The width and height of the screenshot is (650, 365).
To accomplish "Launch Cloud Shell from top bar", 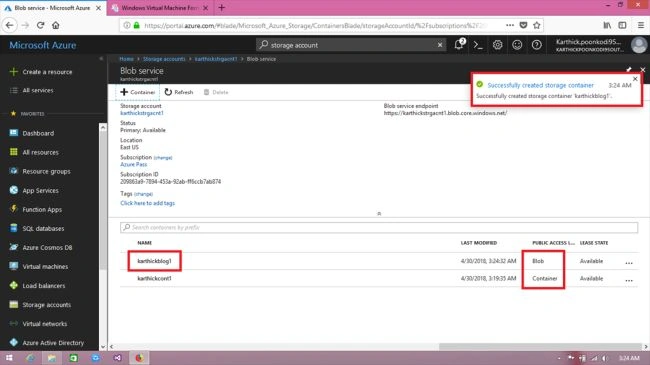I will (478, 45).
